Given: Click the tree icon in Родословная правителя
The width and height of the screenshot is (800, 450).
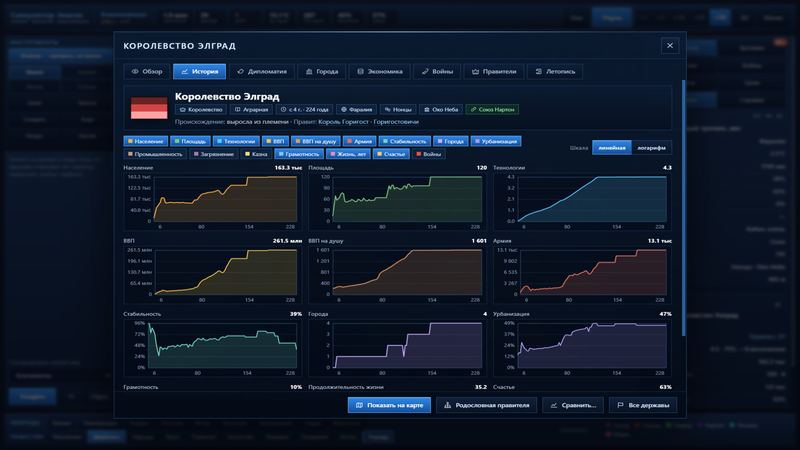Looking at the screenshot, I should click(447, 405).
